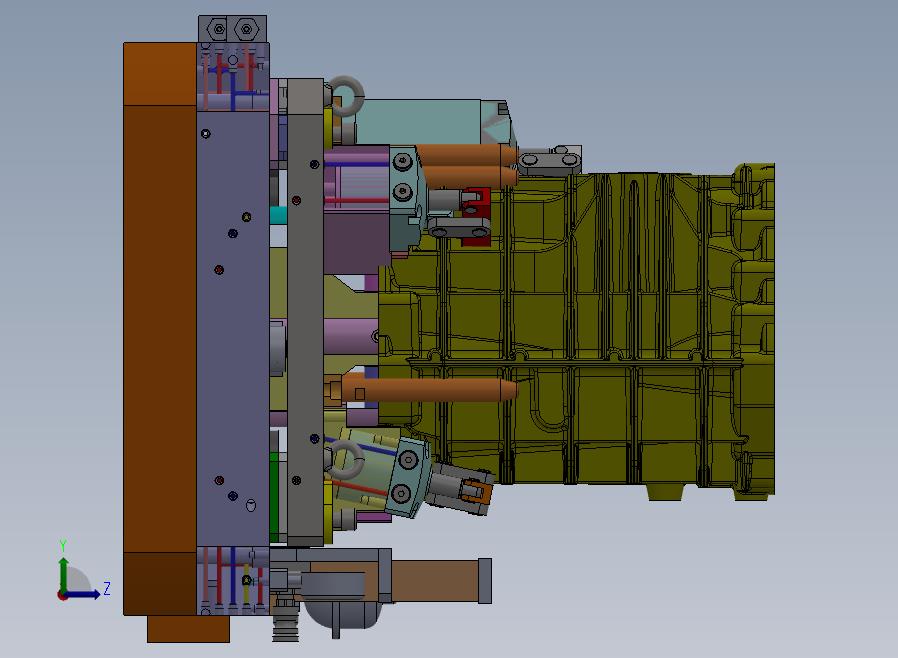Viewport: 898px width, 658px height.
Task: Select the long orange guide pin in the middle
Action: point(430,389)
